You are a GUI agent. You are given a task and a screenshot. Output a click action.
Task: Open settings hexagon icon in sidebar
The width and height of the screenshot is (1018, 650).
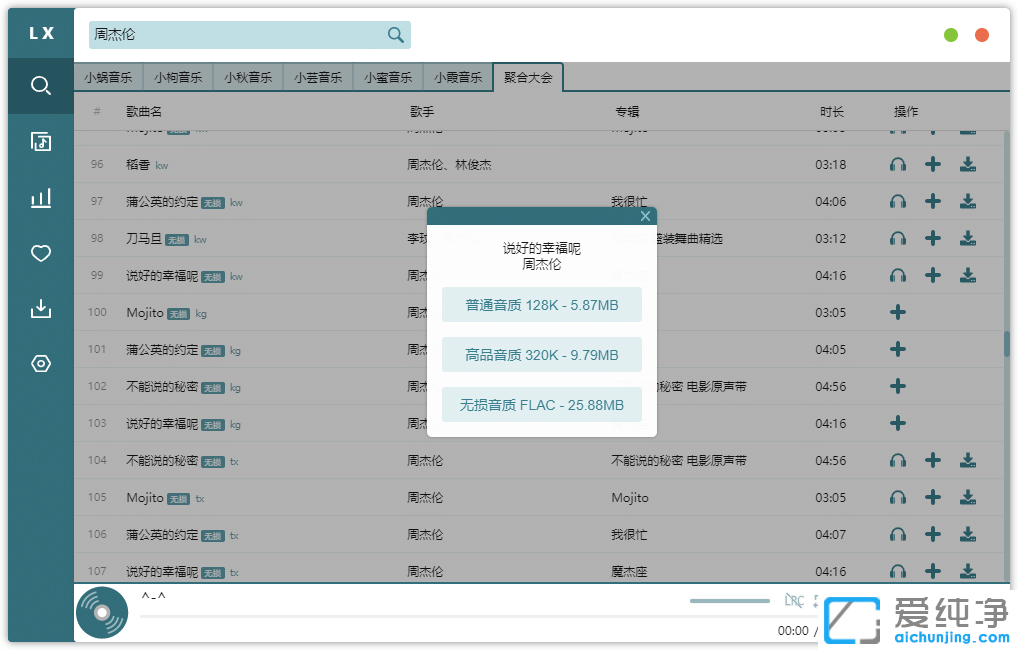point(41,364)
